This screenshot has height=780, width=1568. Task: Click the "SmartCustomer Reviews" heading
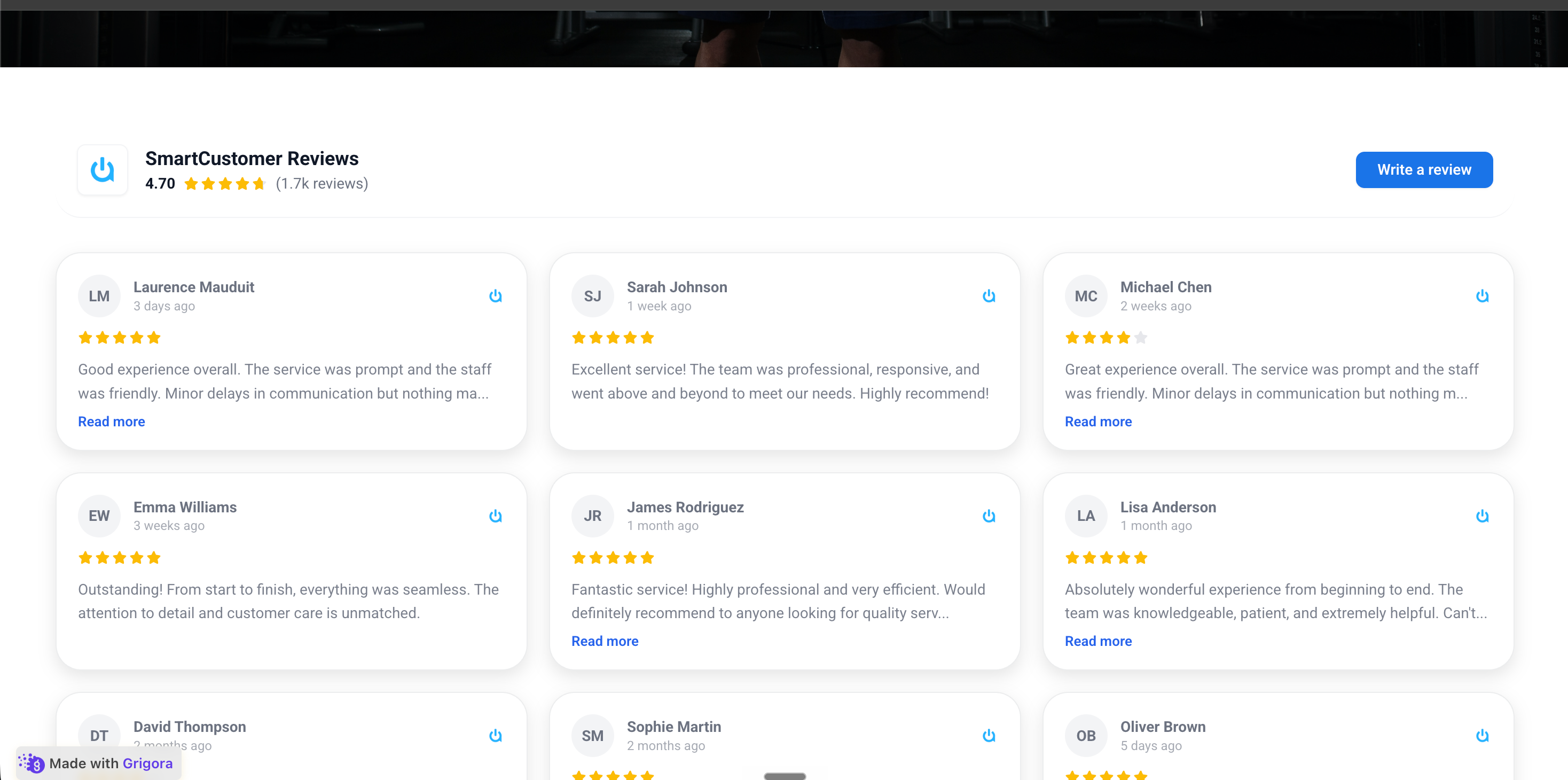coord(252,158)
